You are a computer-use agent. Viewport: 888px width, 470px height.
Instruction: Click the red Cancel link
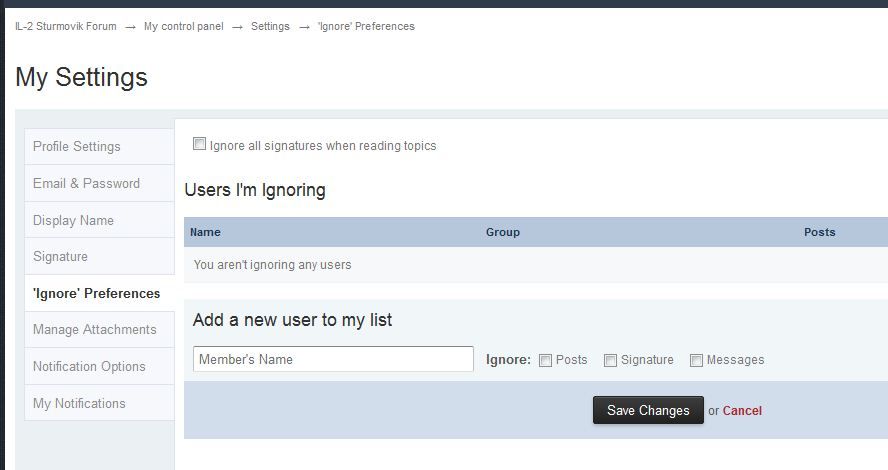point(742,410)
